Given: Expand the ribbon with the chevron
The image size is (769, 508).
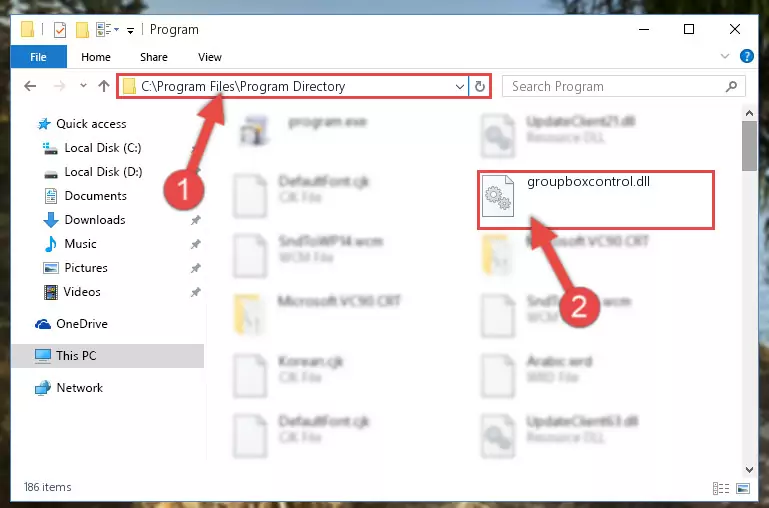Looking at the screenshot, I should point(725,56).
